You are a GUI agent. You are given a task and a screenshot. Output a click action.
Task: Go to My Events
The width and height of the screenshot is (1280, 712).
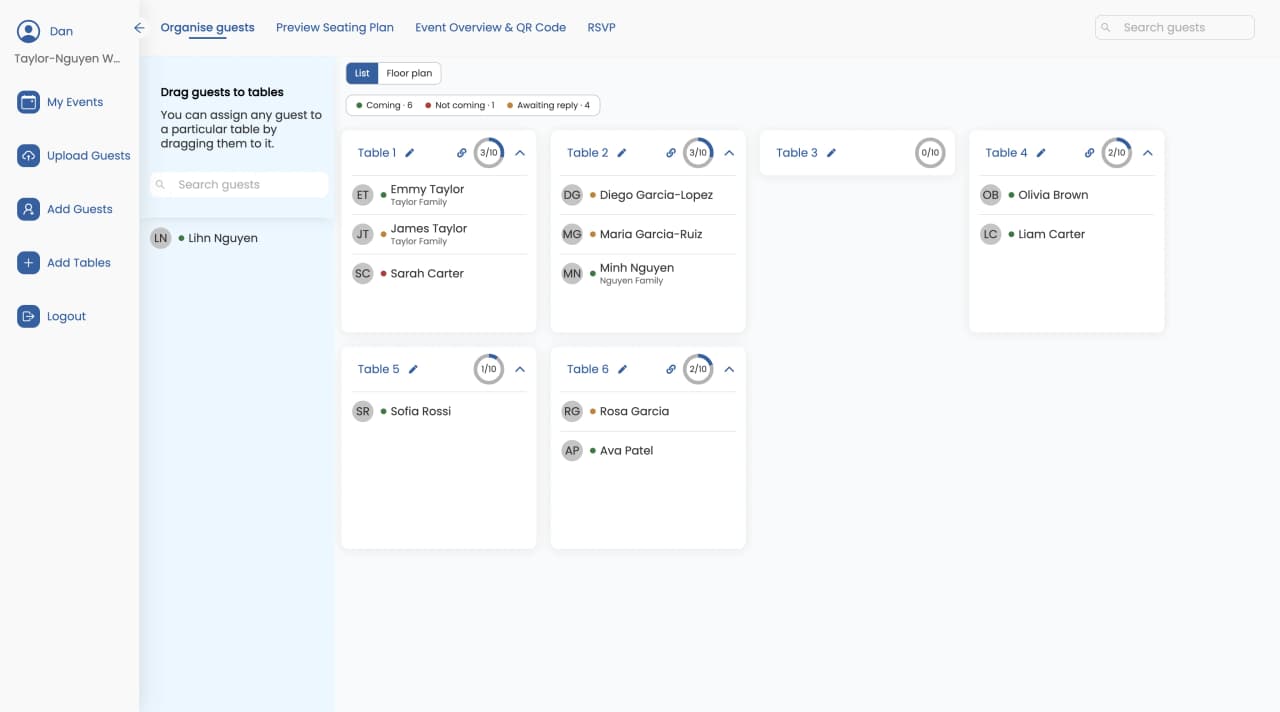pyautogui.click(x=75, y=102)
